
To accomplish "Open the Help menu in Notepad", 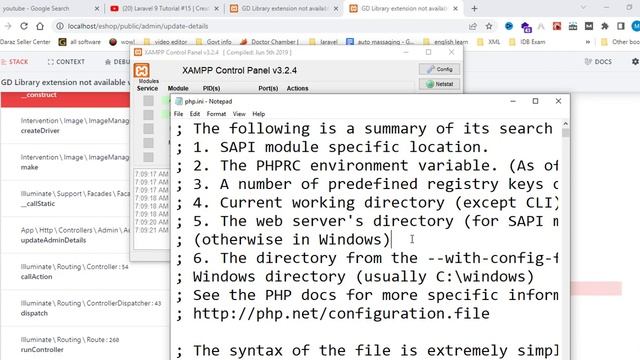I will coord(258,114).
